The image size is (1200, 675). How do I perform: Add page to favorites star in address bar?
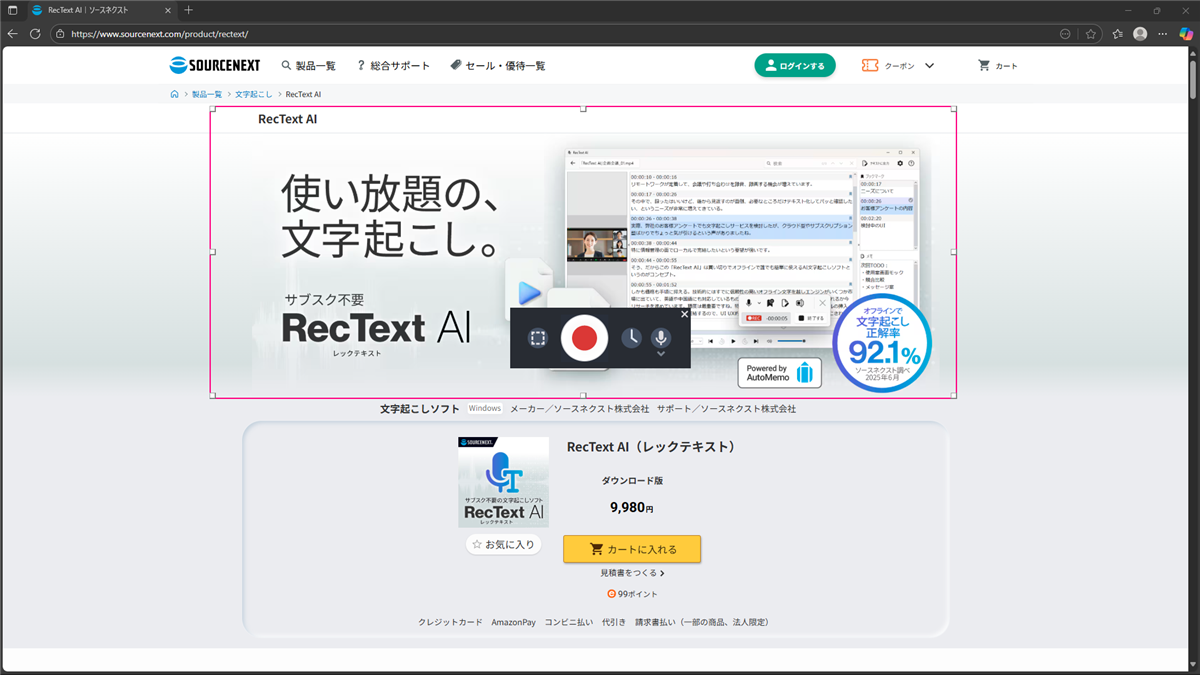[x=1091, y=33]
